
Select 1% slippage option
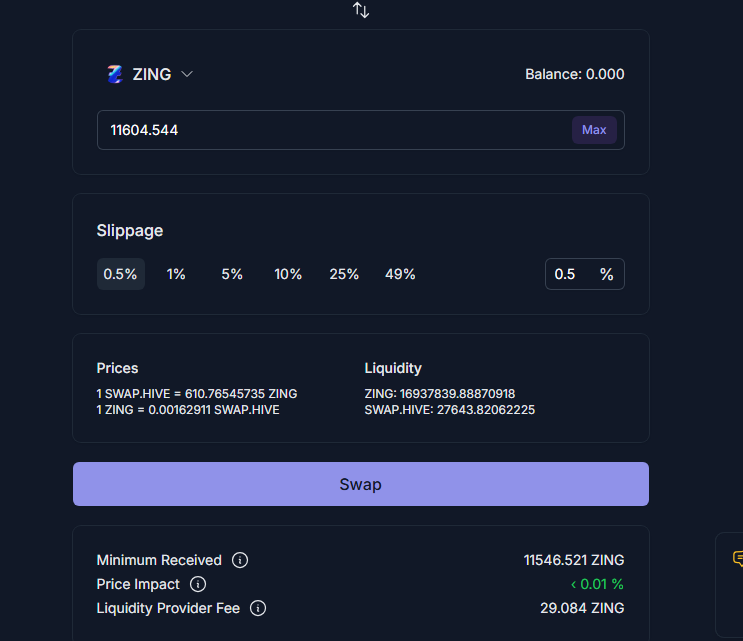176,274
